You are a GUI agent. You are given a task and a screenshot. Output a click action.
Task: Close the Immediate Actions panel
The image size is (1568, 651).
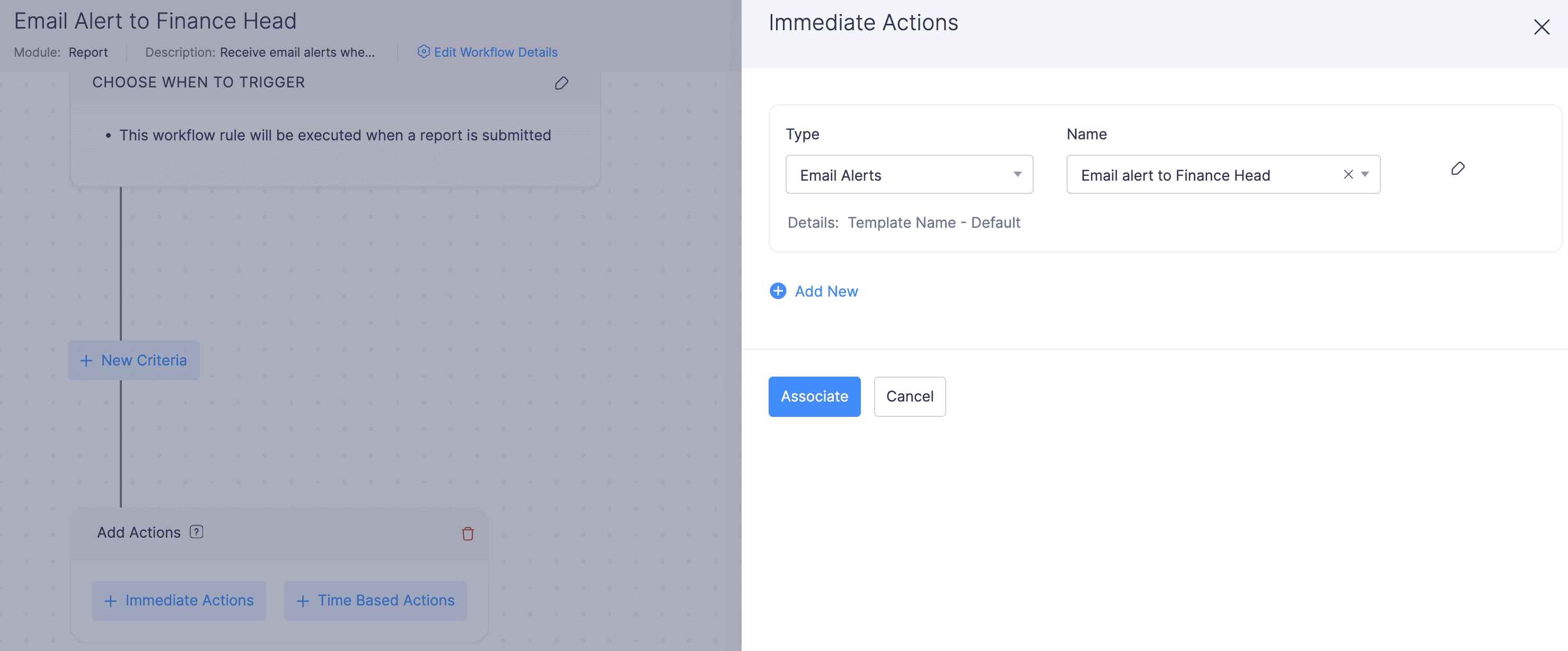click(x=1542, y=27)
